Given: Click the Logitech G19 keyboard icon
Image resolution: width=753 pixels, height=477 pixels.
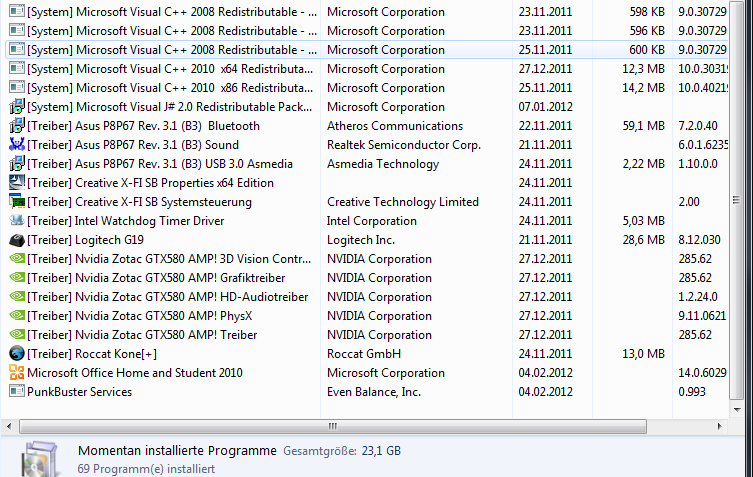Looking at the screenshot, I should click(x=17, y=240).
